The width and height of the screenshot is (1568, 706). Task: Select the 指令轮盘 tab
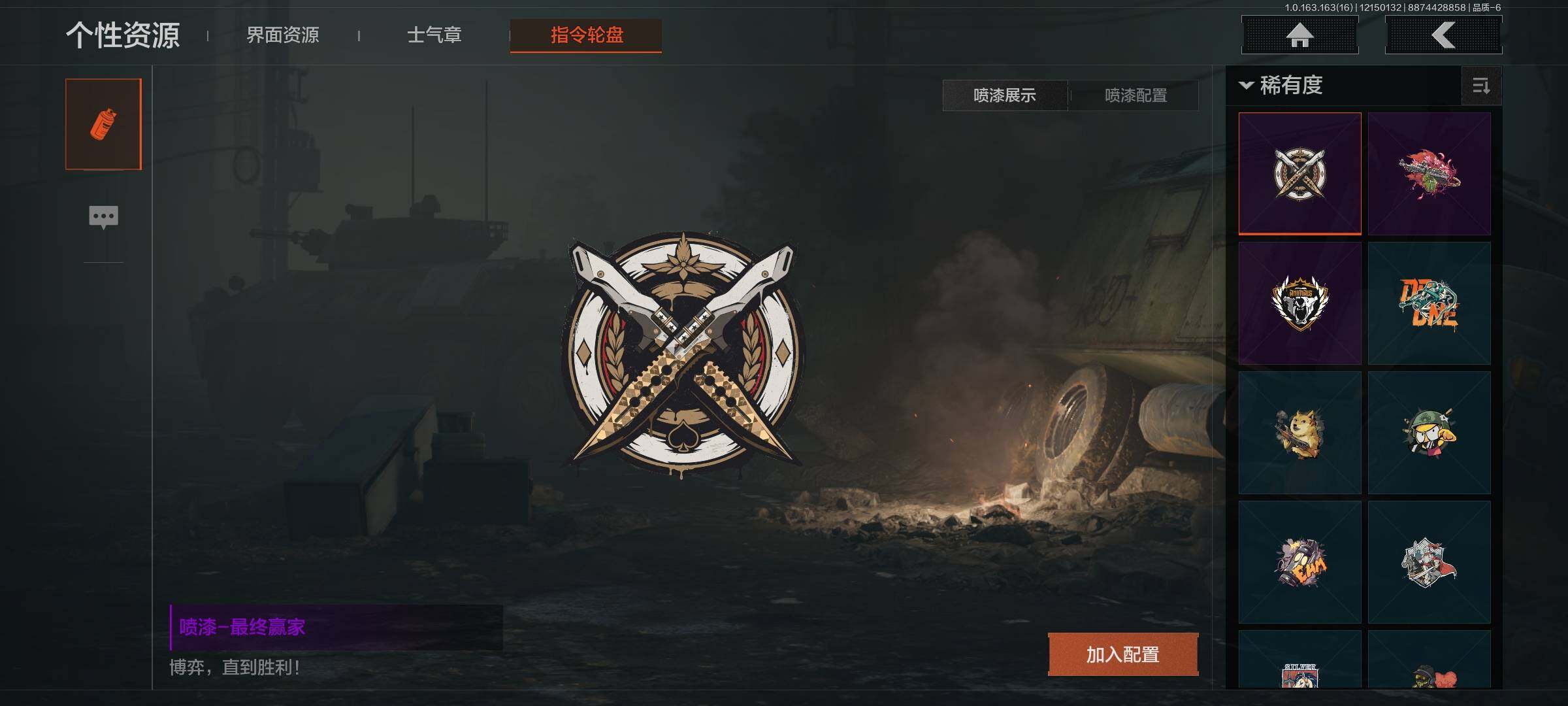pyautogui.click(x=586, y=35)
